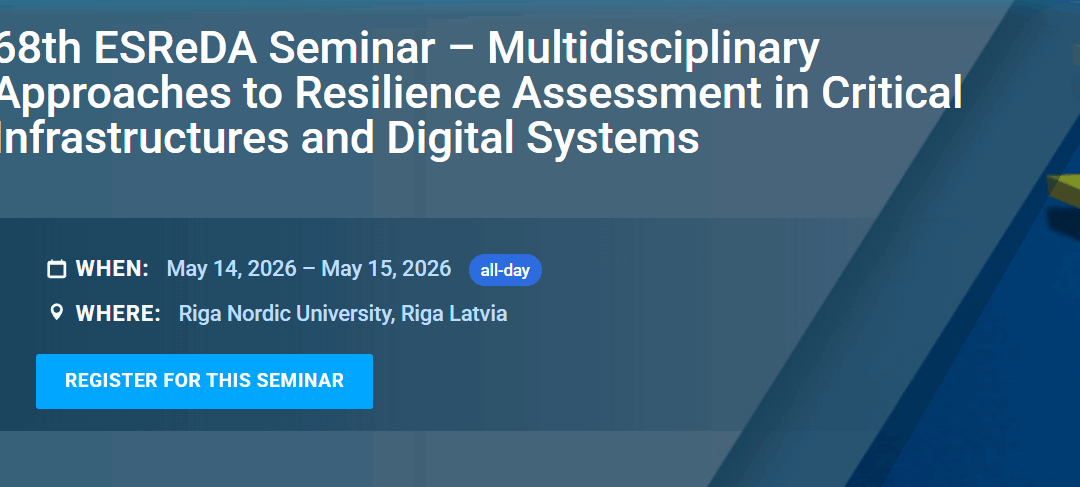
Task: Open the Riga Nordic University location link
Action: pos(285,314)
